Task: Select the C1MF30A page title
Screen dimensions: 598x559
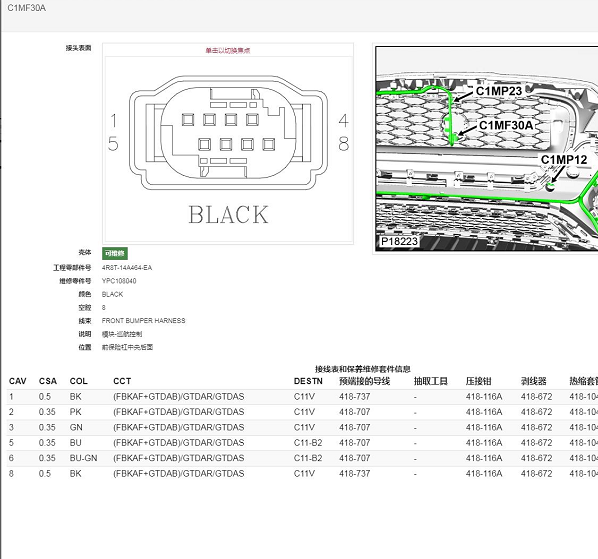Action: 27,8
